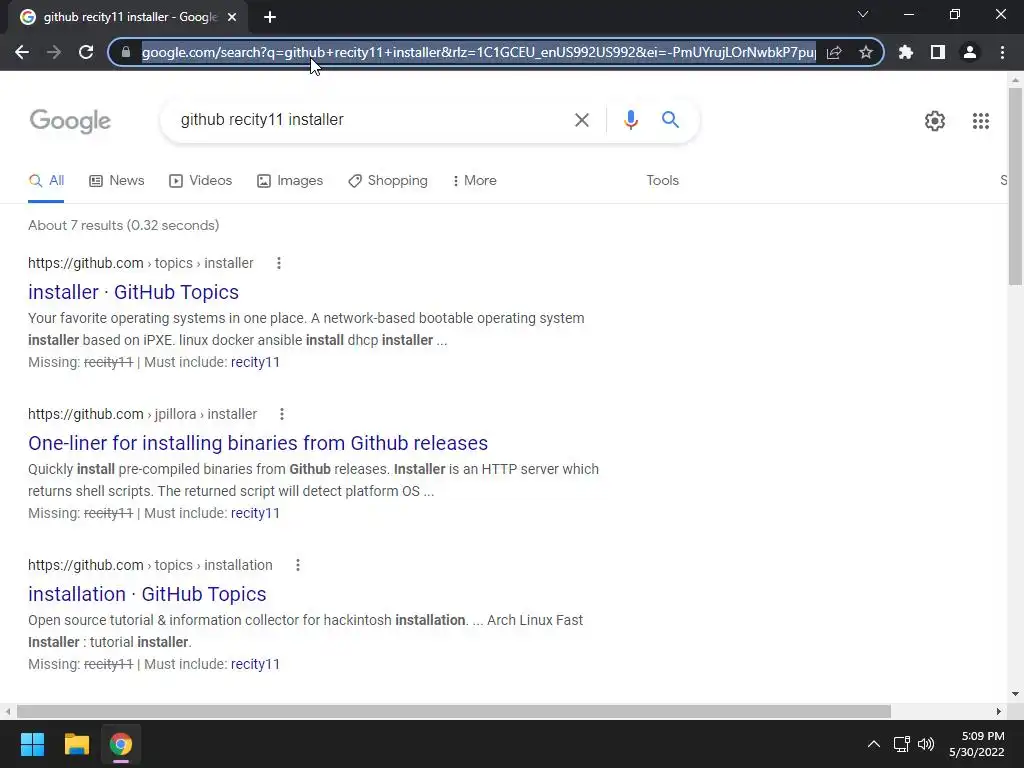Open clock and date 5:09 PM
This screenshot has height=768, width=1024.
click(977, 744)
